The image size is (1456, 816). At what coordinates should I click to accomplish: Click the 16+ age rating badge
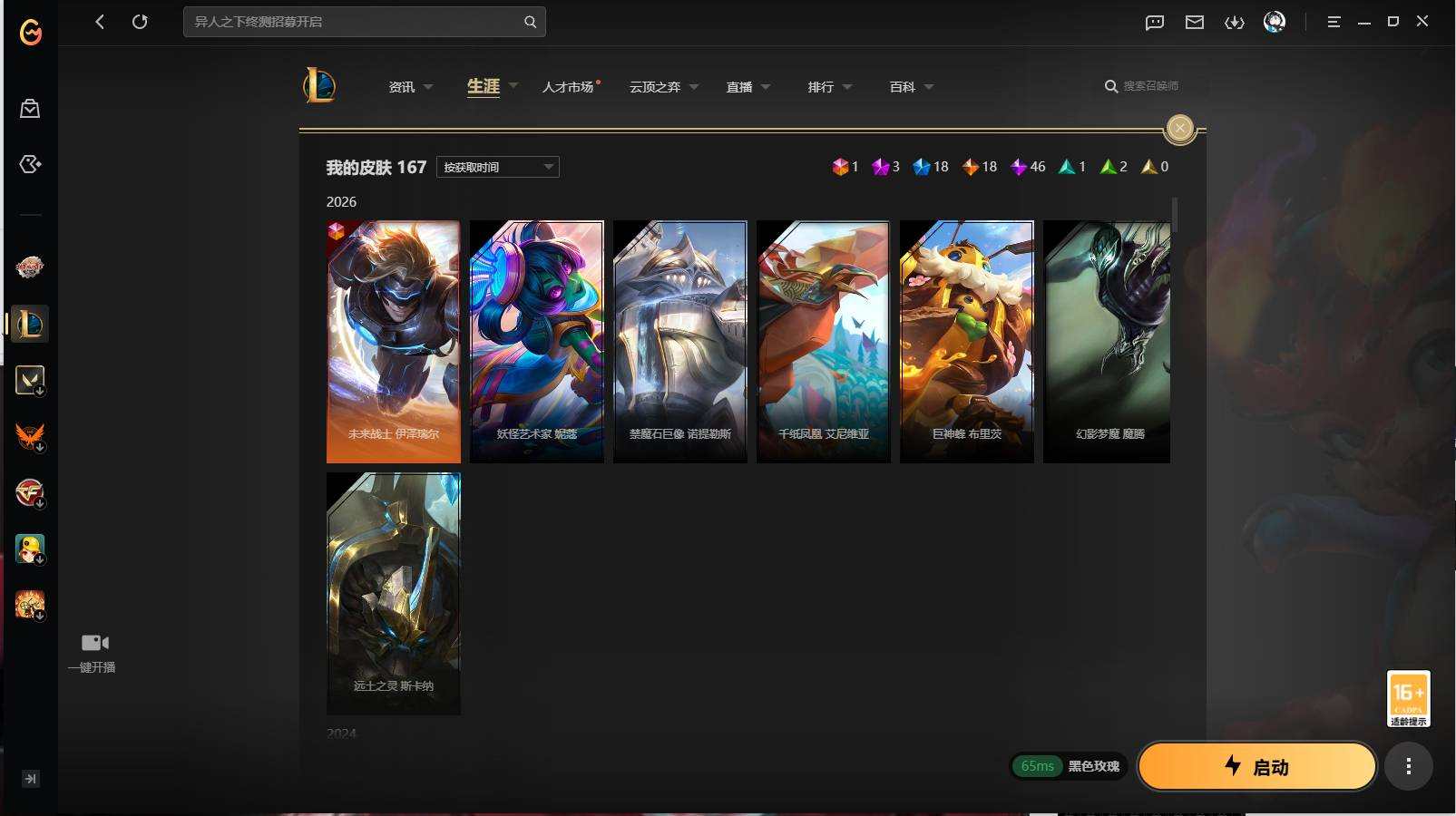1408,698
